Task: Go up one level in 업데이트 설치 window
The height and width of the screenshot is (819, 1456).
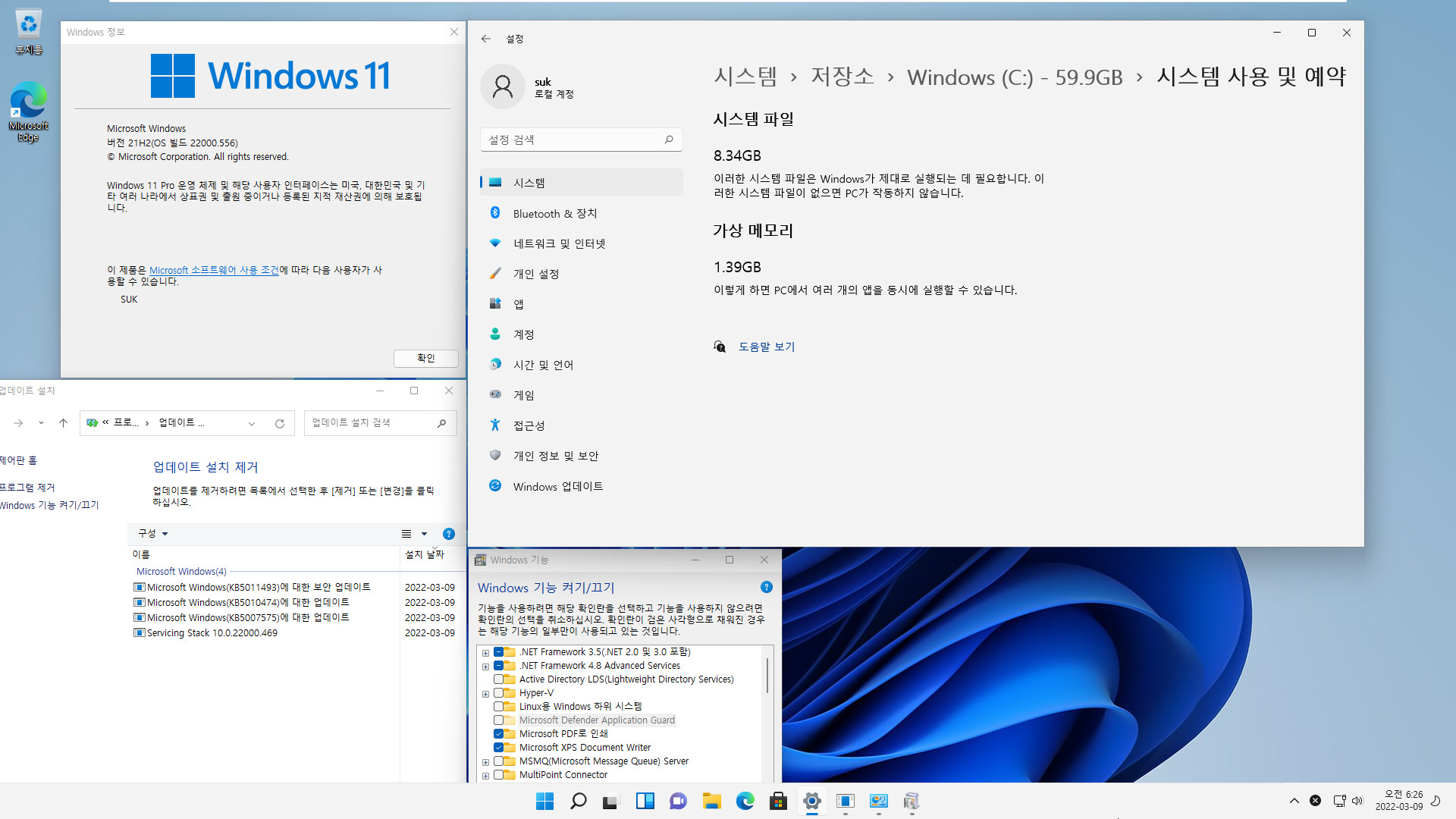Action: pos(63,423)
